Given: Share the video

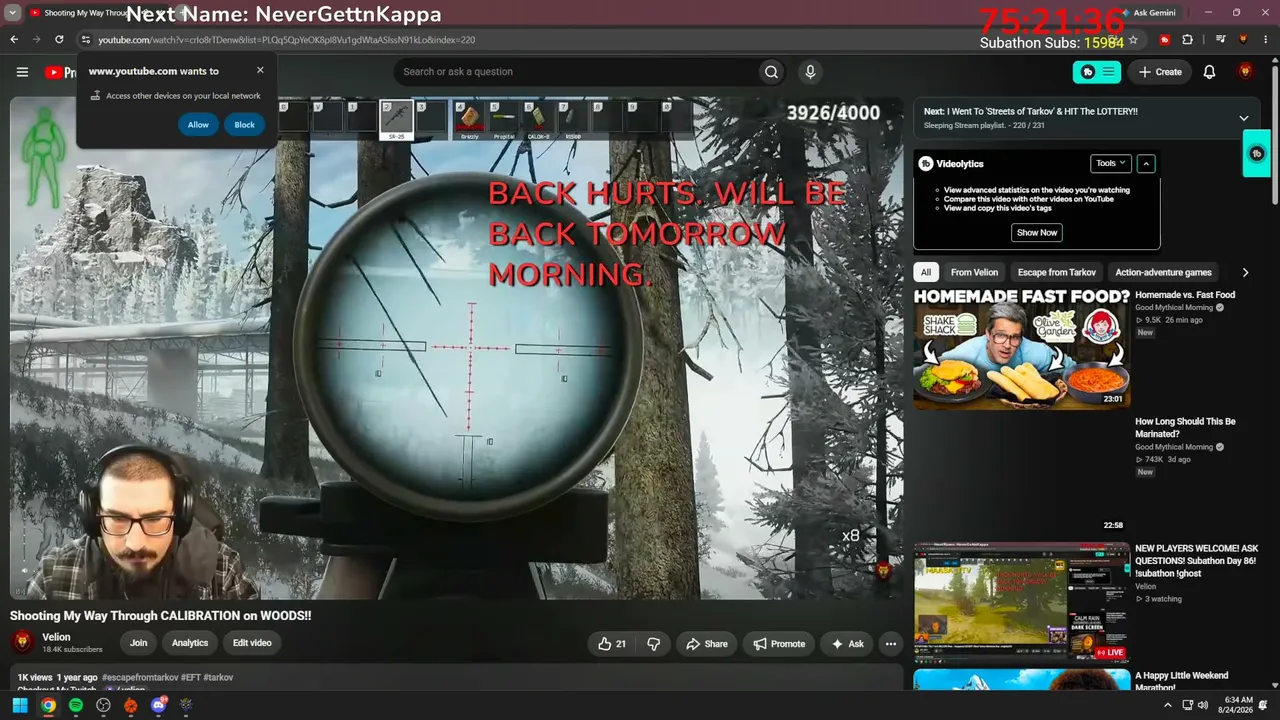Looking at the screenshot, I should coord(706,644).
